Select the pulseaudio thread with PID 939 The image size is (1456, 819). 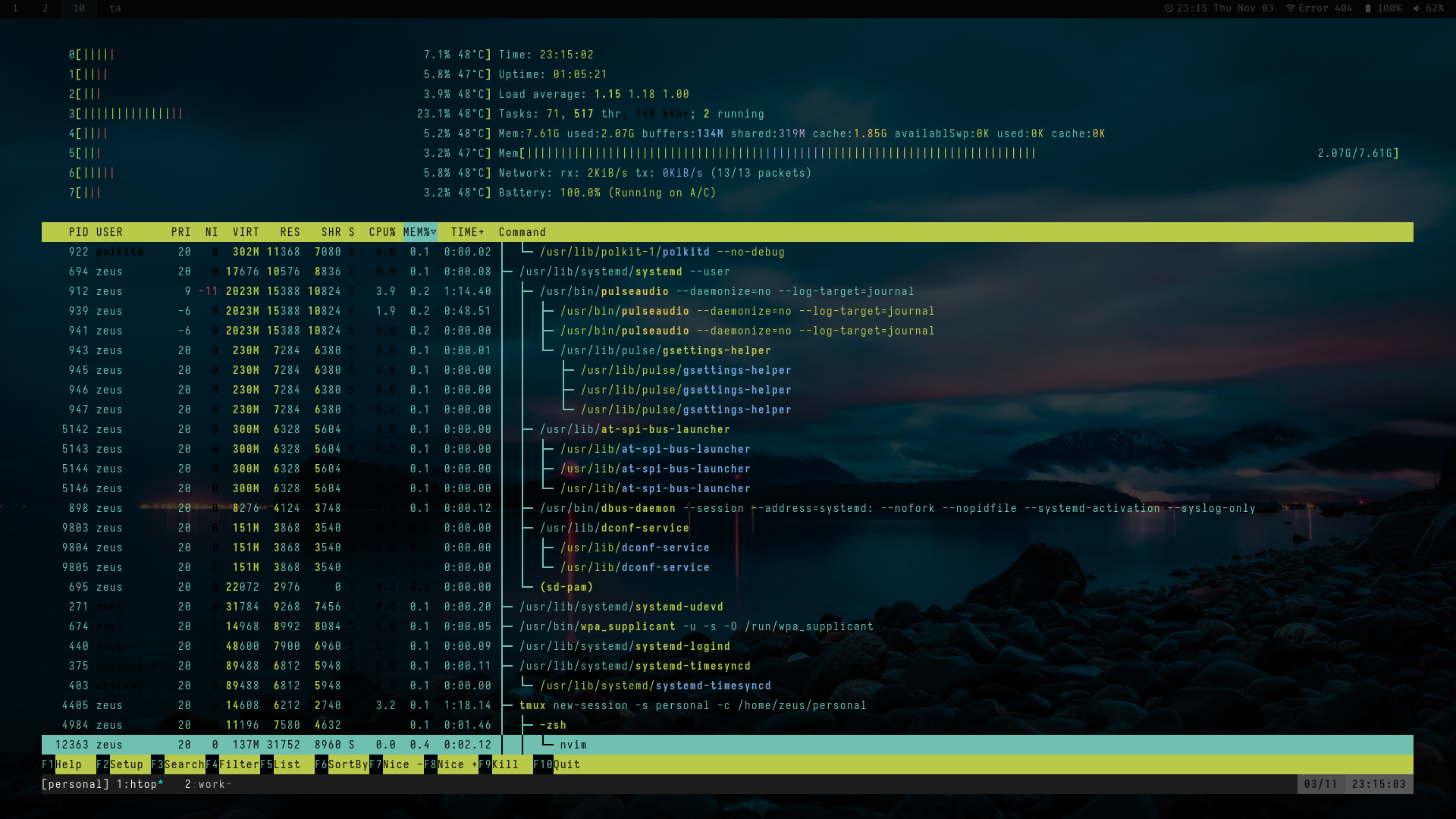pos(727,311)
